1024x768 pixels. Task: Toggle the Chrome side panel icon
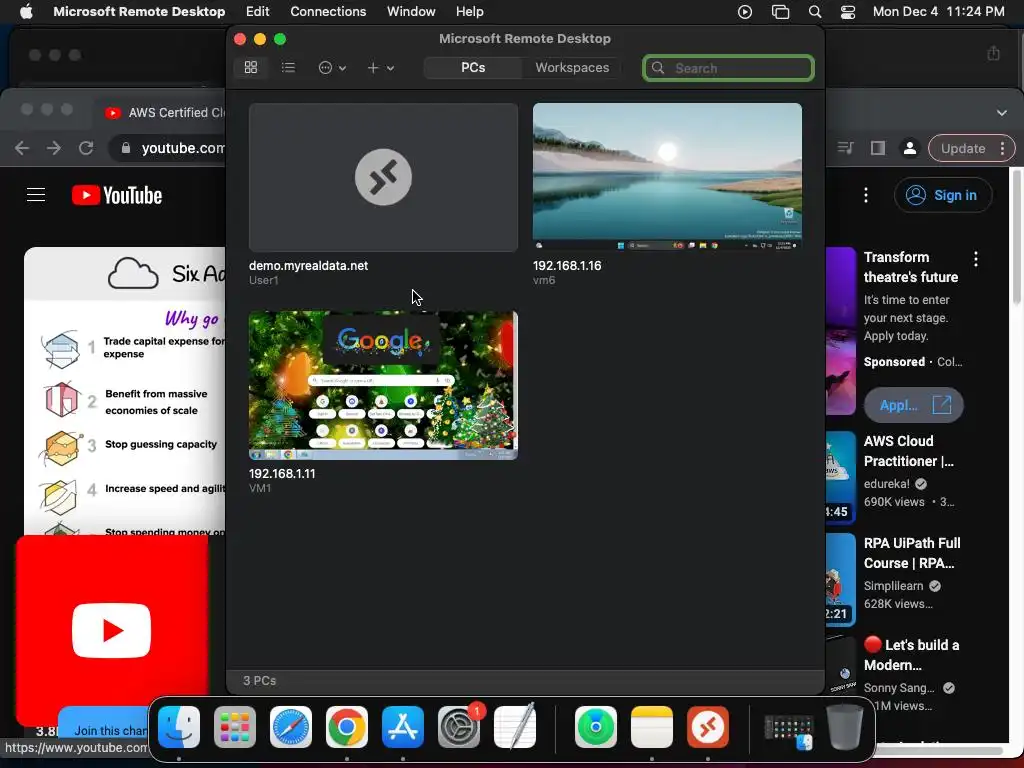click(x=878, y=148)
